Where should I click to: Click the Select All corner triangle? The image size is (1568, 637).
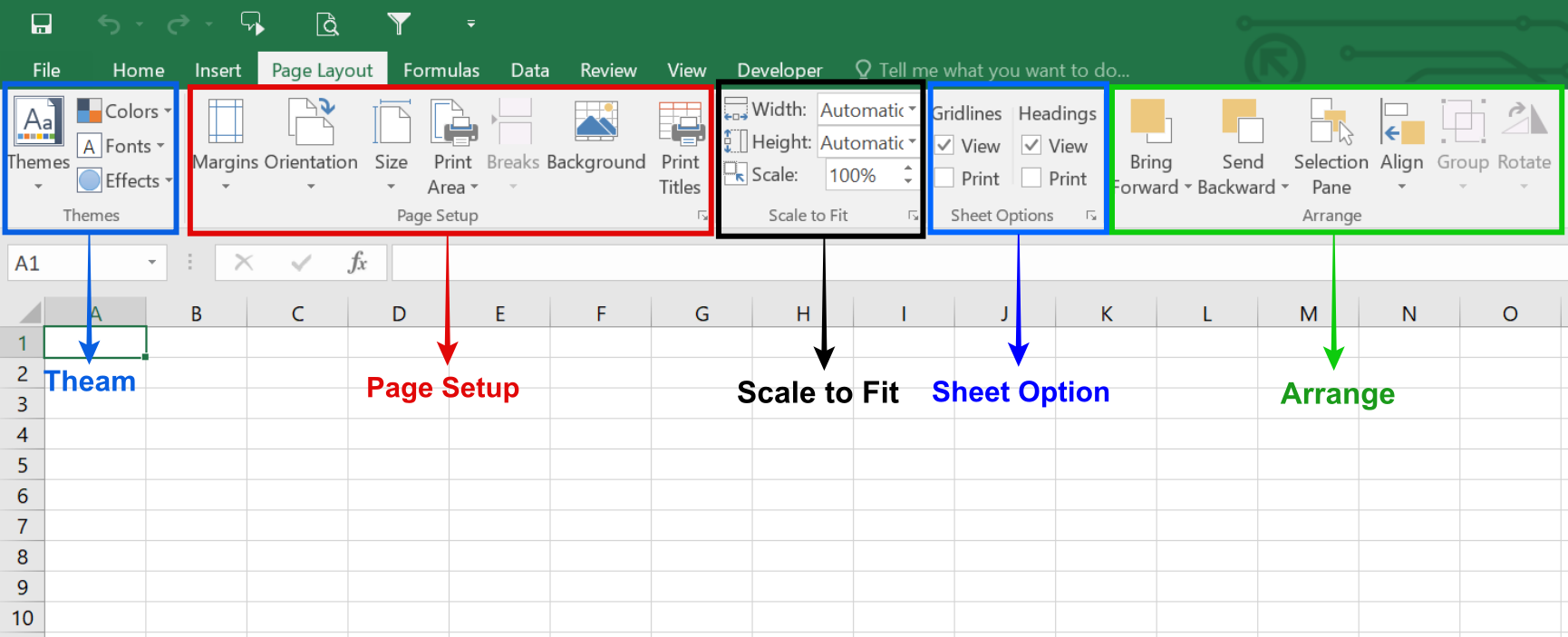(x=31, y=314)
